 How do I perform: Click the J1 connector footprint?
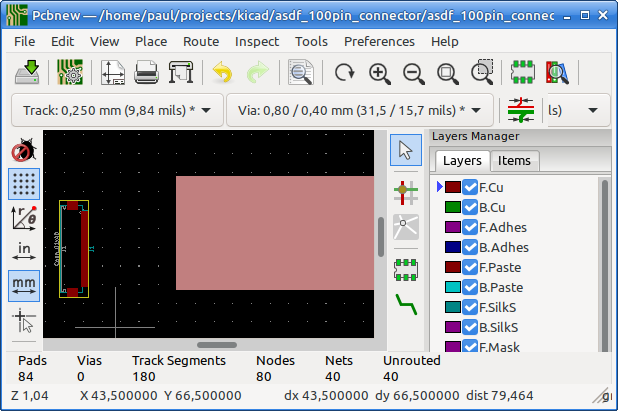point(74,249)
